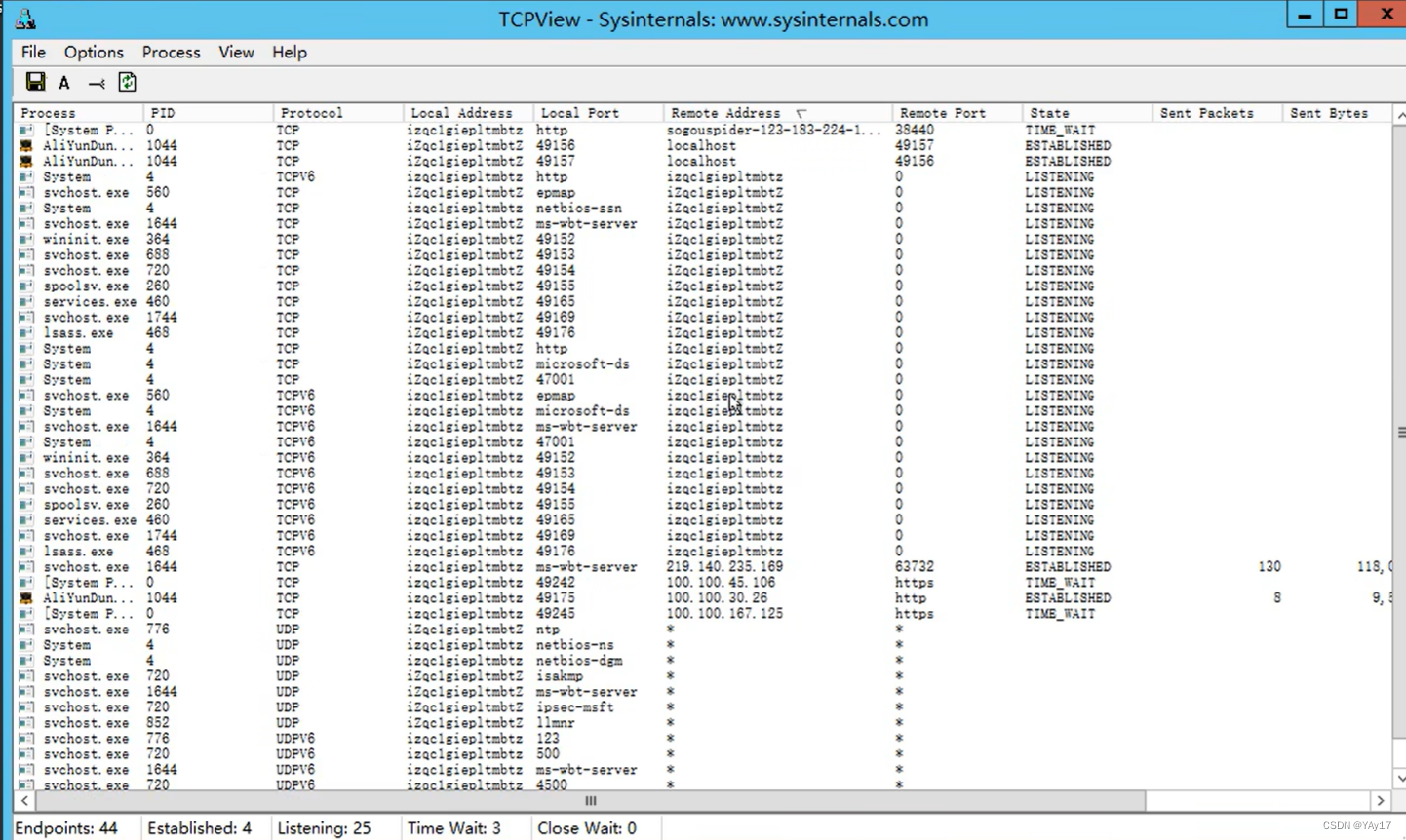Click the process icon of spoolsv.exe TCP row

pos(26,286)
